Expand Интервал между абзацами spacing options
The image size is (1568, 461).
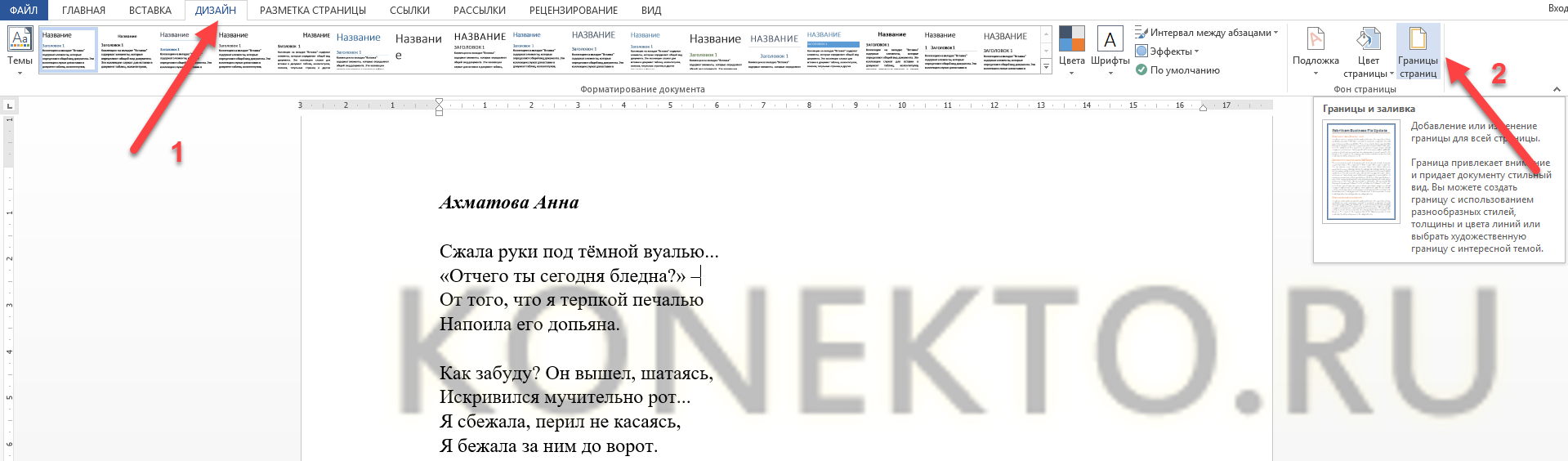click(x=1208, y=33)
